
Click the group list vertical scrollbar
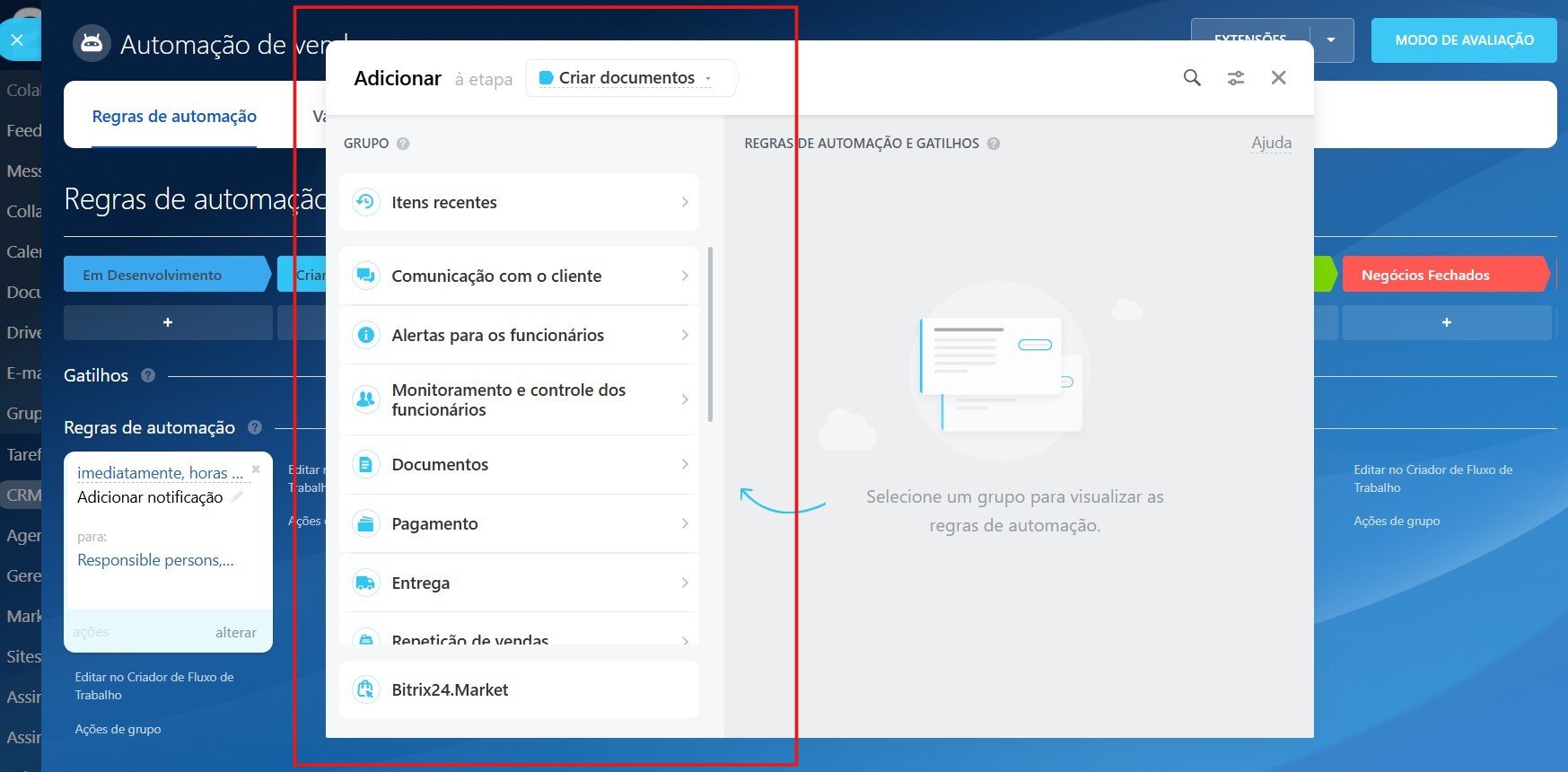click(x=711, y=334)
